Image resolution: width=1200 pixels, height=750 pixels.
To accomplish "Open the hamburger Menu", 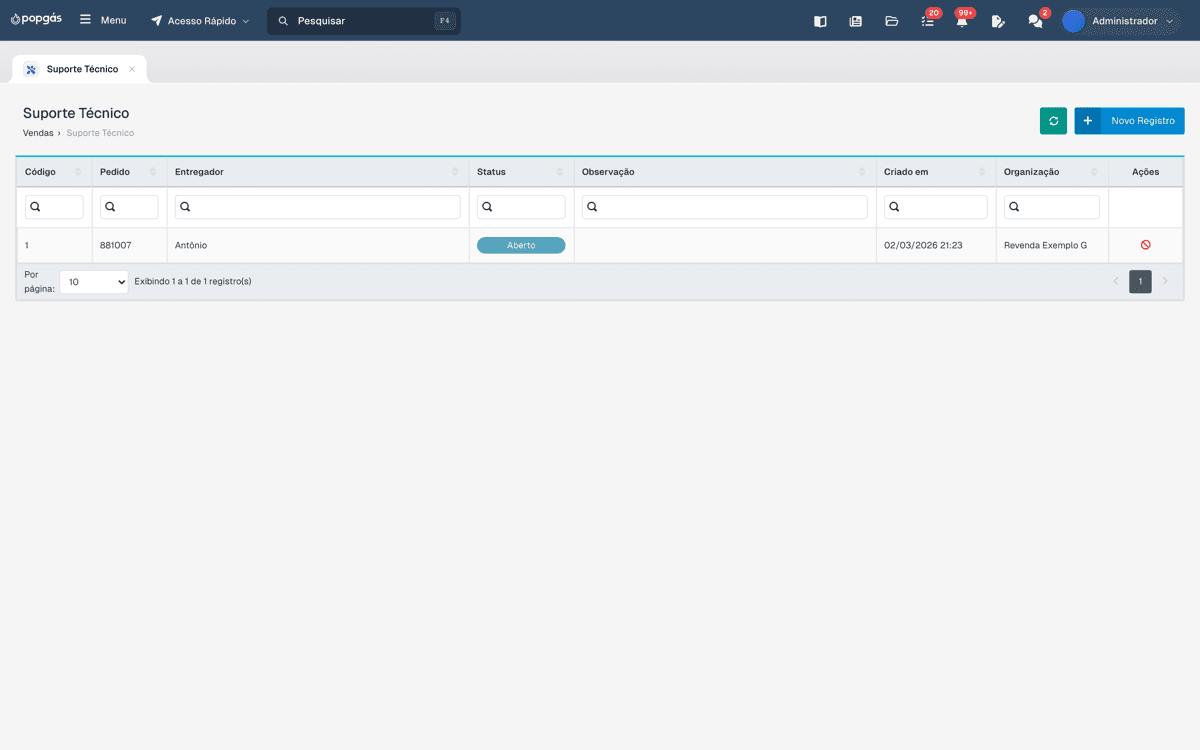I will [x=103, y=20].
